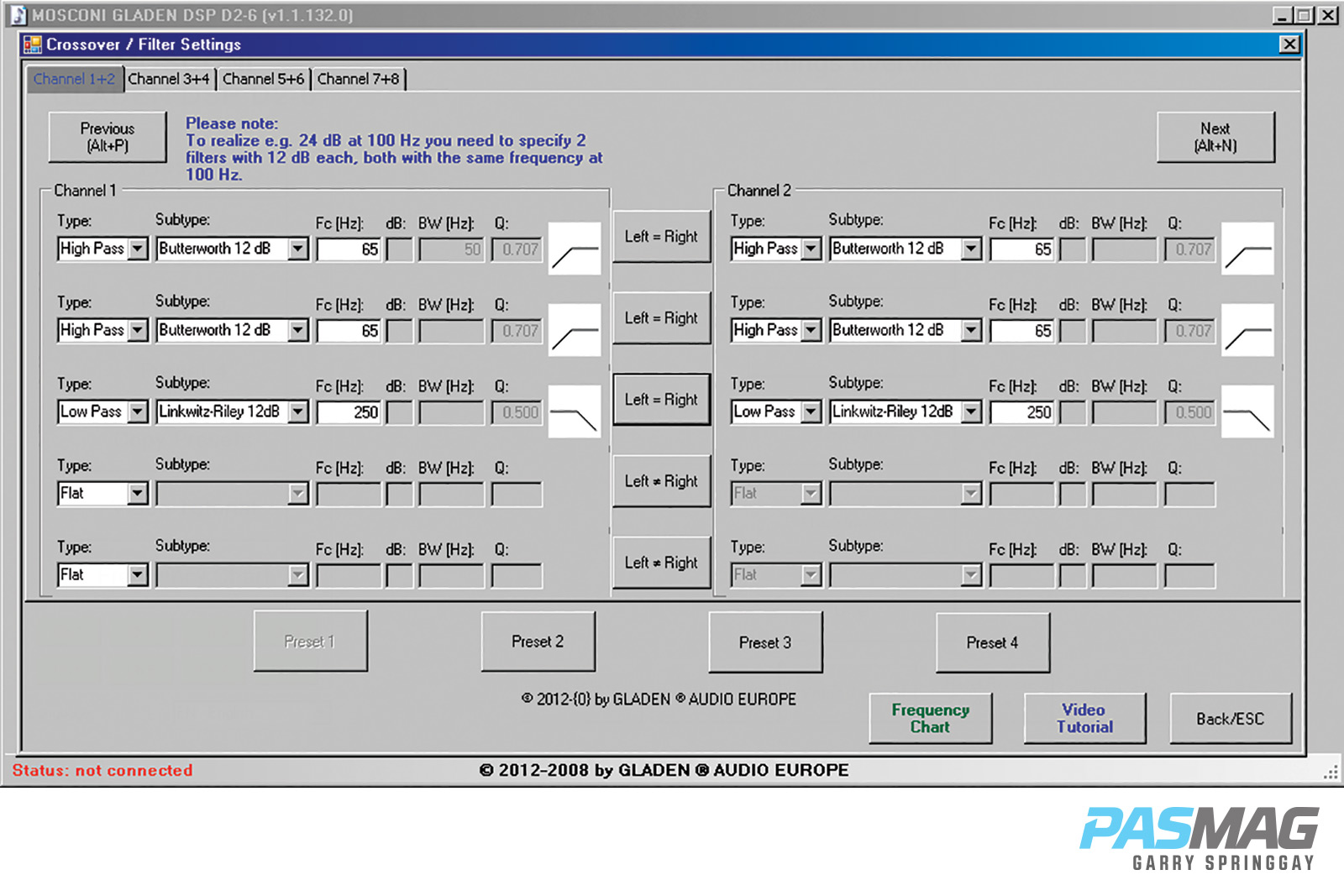Click the window resize grip in status bar

pyautogui.click(x=1331, y=772)
